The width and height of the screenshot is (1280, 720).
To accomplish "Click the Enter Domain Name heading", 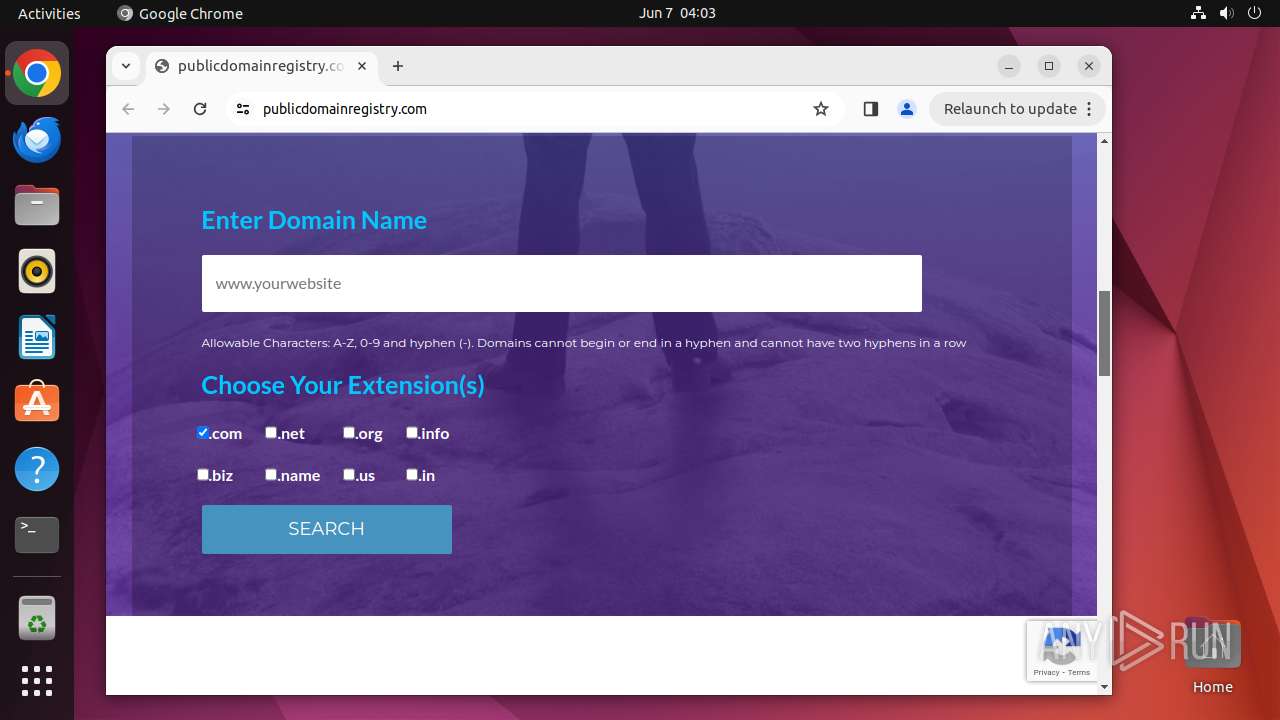I will (x=314, y=220).
